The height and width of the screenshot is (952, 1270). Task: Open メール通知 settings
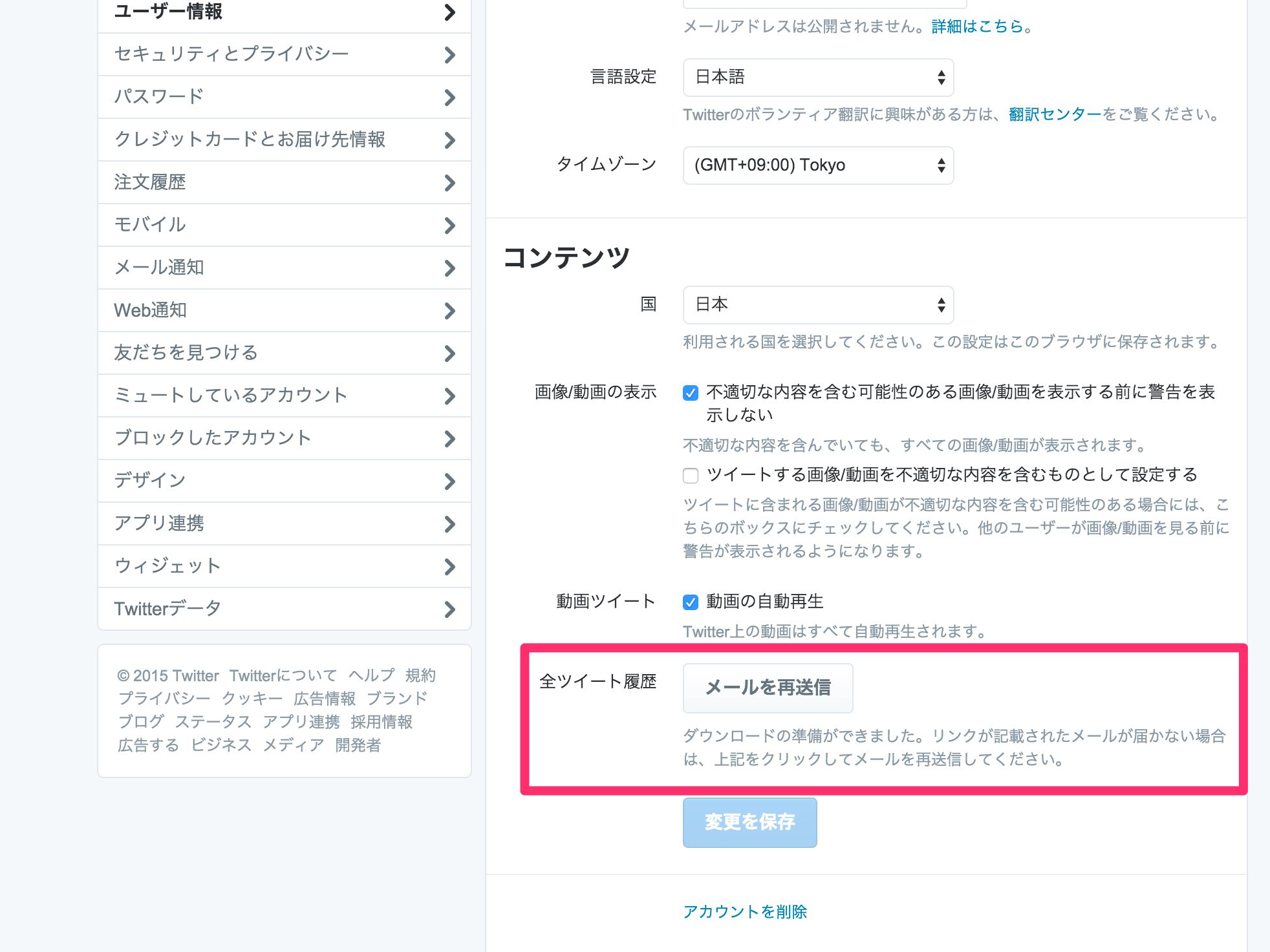(x=285, y=268)
